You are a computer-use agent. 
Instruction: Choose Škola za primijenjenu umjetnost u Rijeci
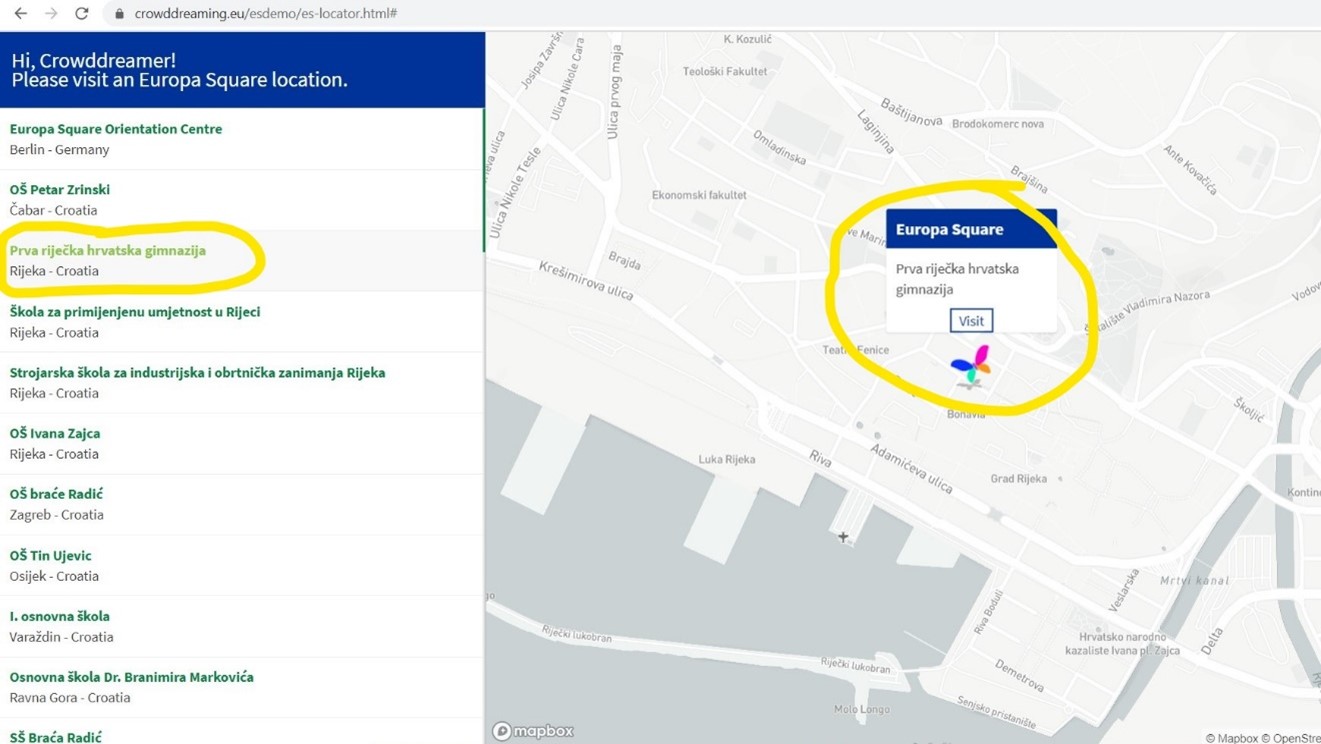pyautogui.click(x=135, y=312)
